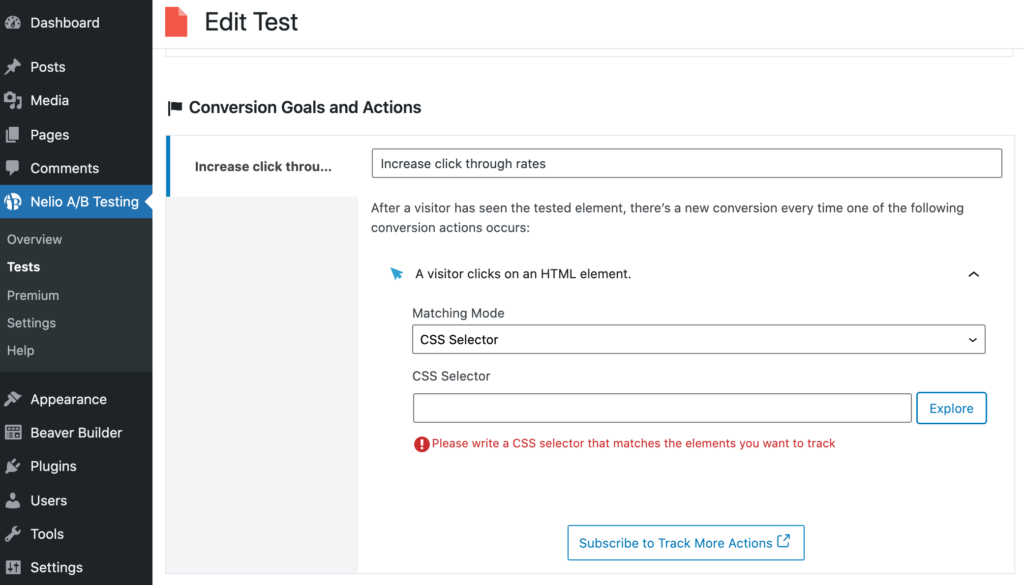
Task: Click the flag icon beside Conversion Goals
Action: [x=175, y=107]
